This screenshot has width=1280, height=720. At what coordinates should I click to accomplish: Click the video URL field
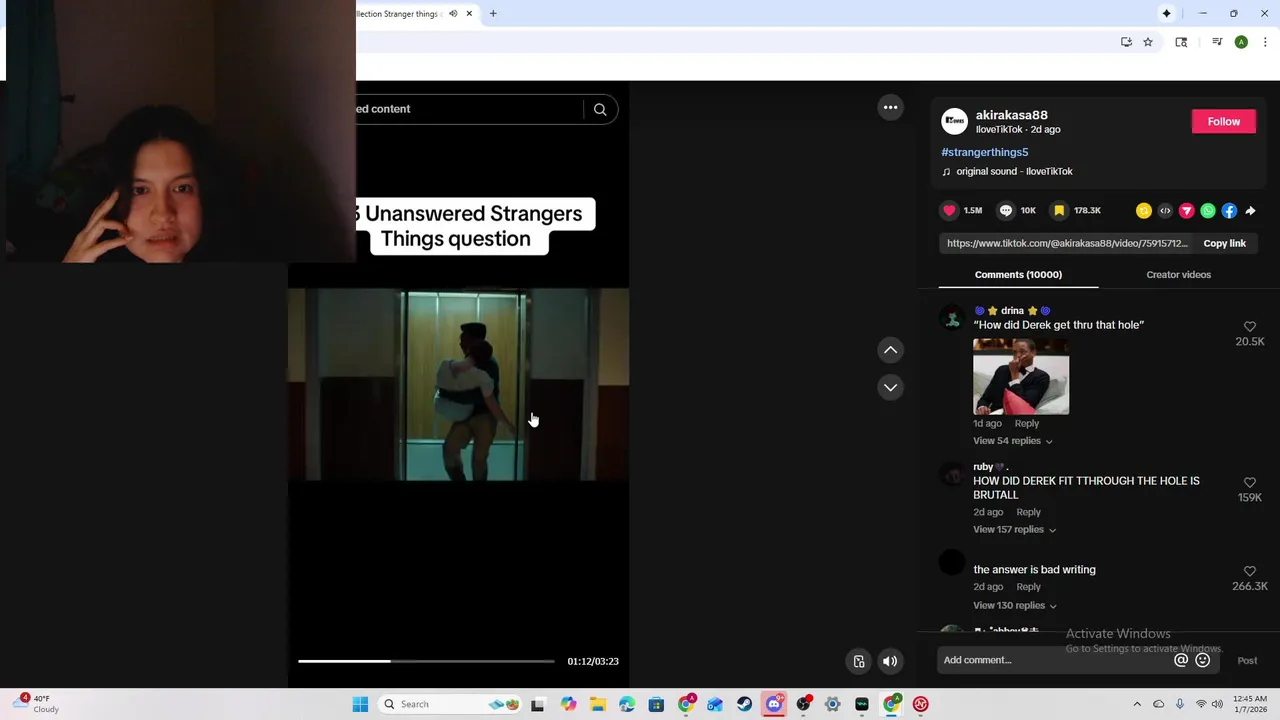(x=1067, y=243)
